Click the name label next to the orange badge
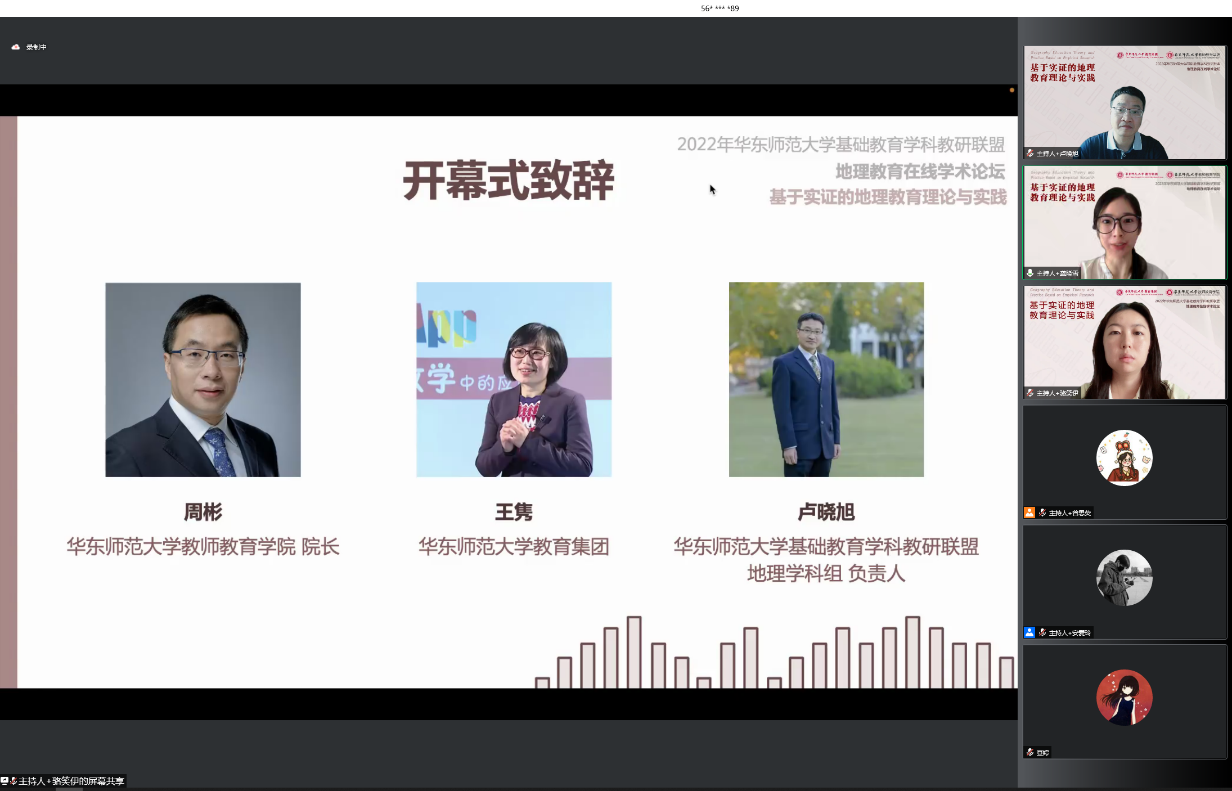 point(1070,513)
